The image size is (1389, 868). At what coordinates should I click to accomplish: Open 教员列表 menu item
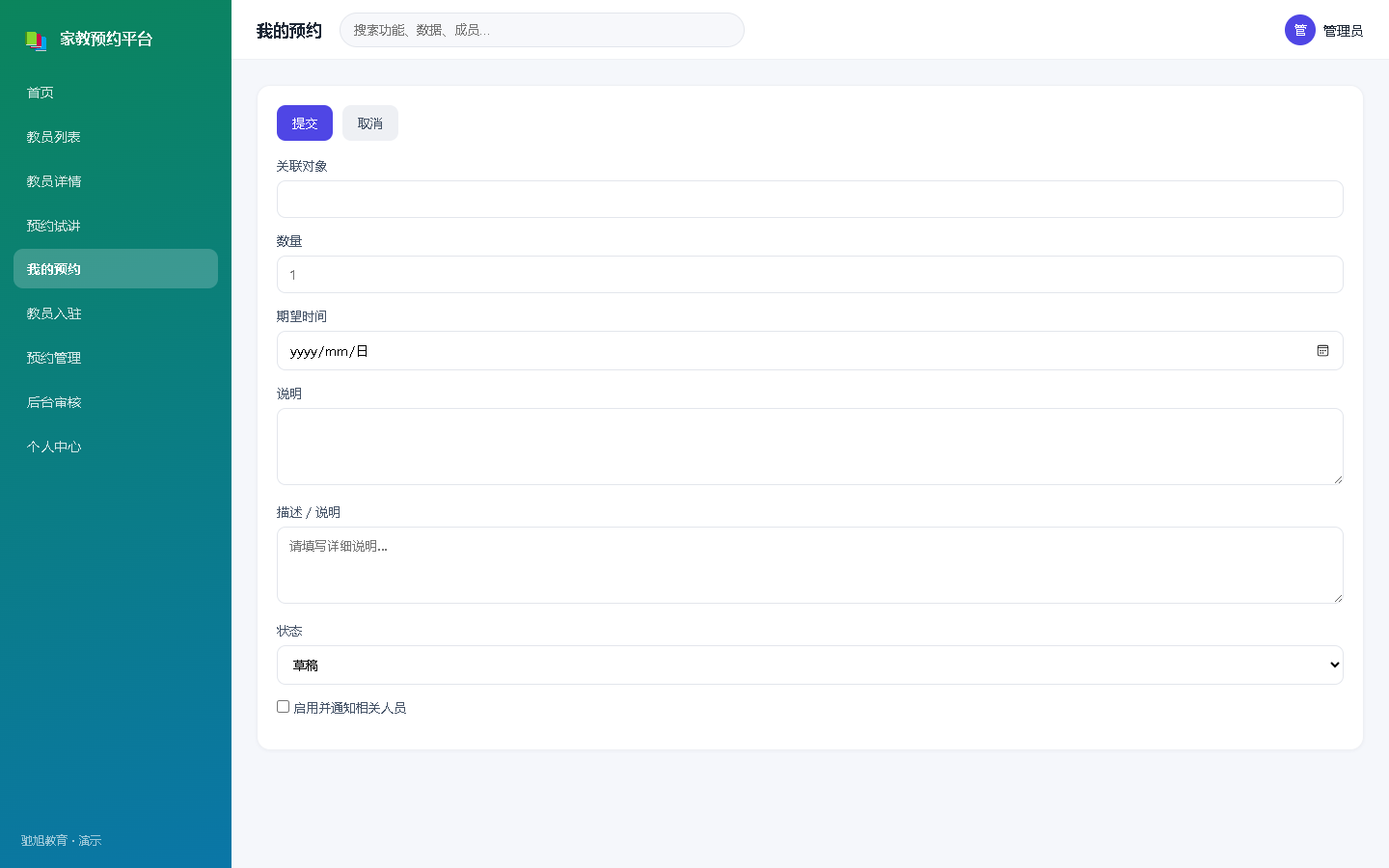click(116, 137)
